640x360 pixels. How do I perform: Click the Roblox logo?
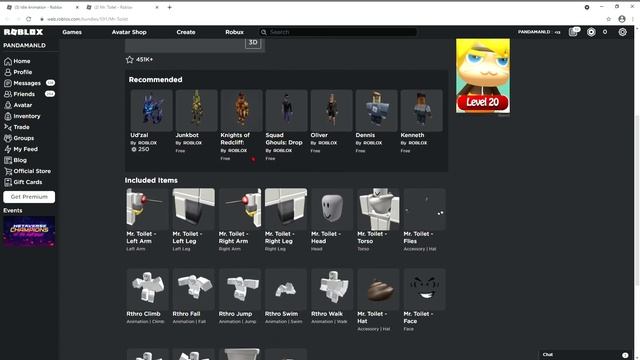23,32
